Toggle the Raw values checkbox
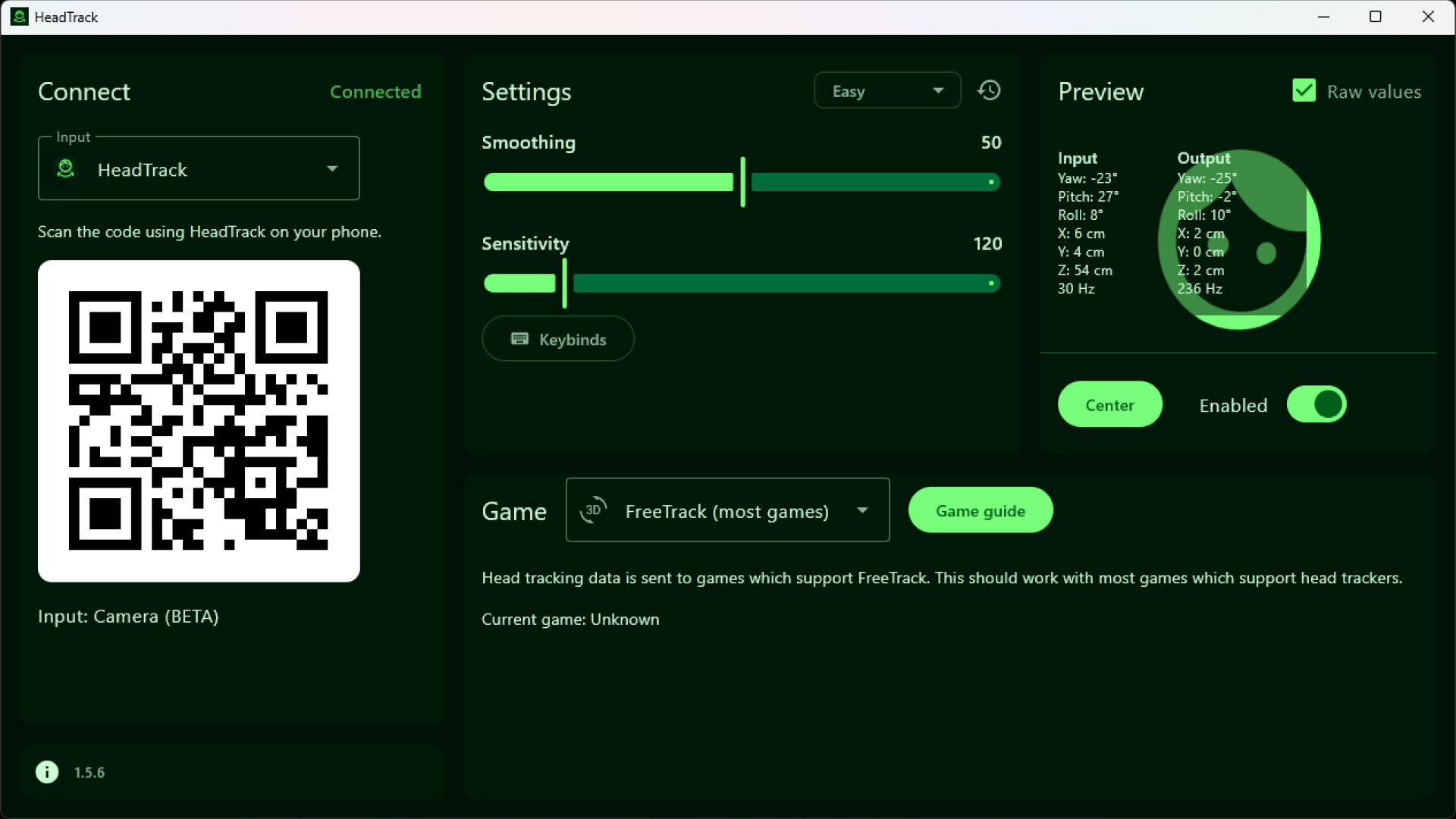The width and height of the screenshot is (1456, 819). [x=1304, y=91]
